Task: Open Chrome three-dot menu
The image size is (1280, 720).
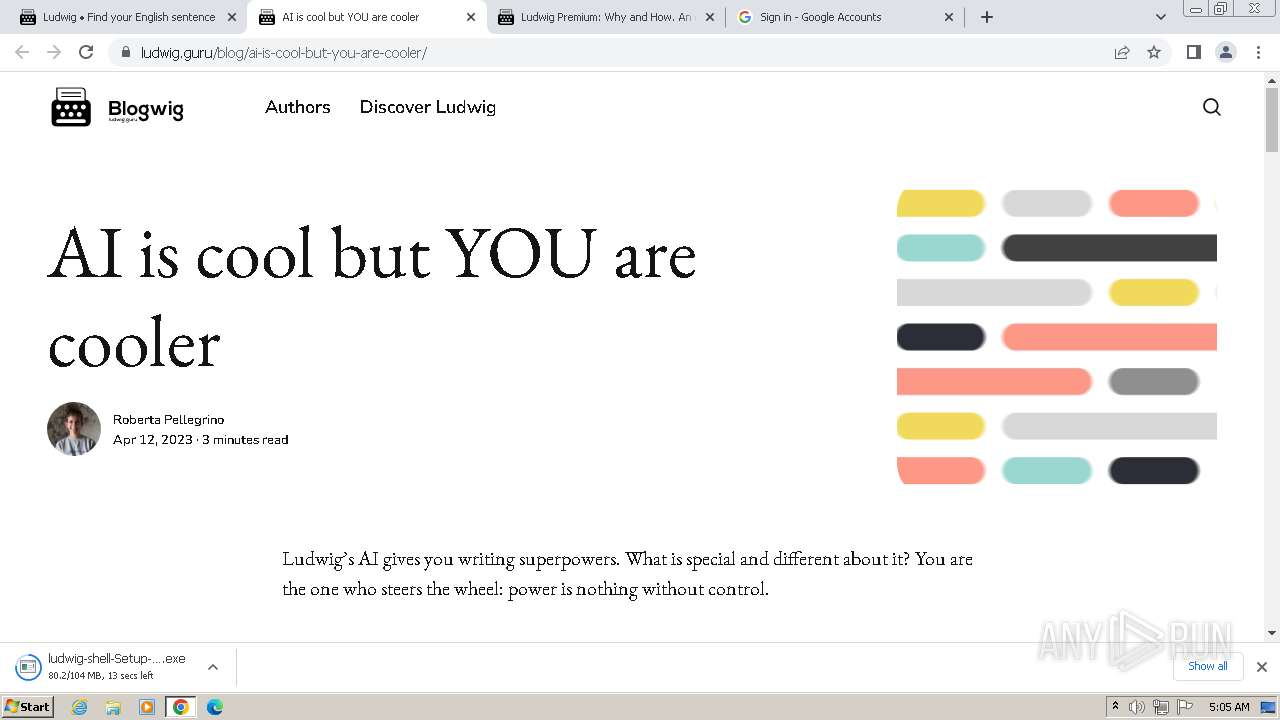Action: (x=1258, y=52)
